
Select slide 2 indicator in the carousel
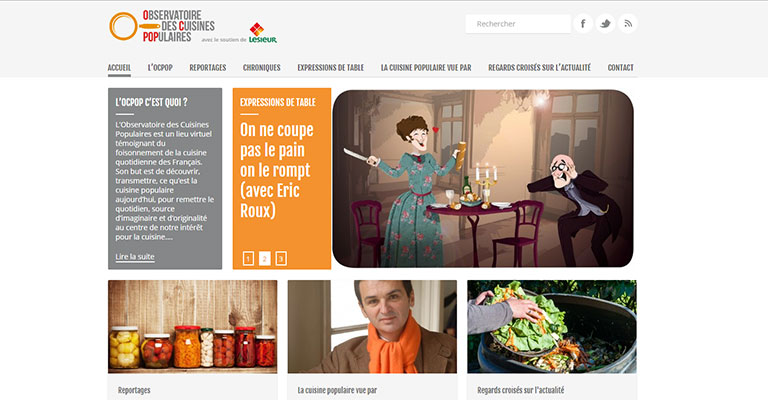pyautogui.click(x=264, y=258)
